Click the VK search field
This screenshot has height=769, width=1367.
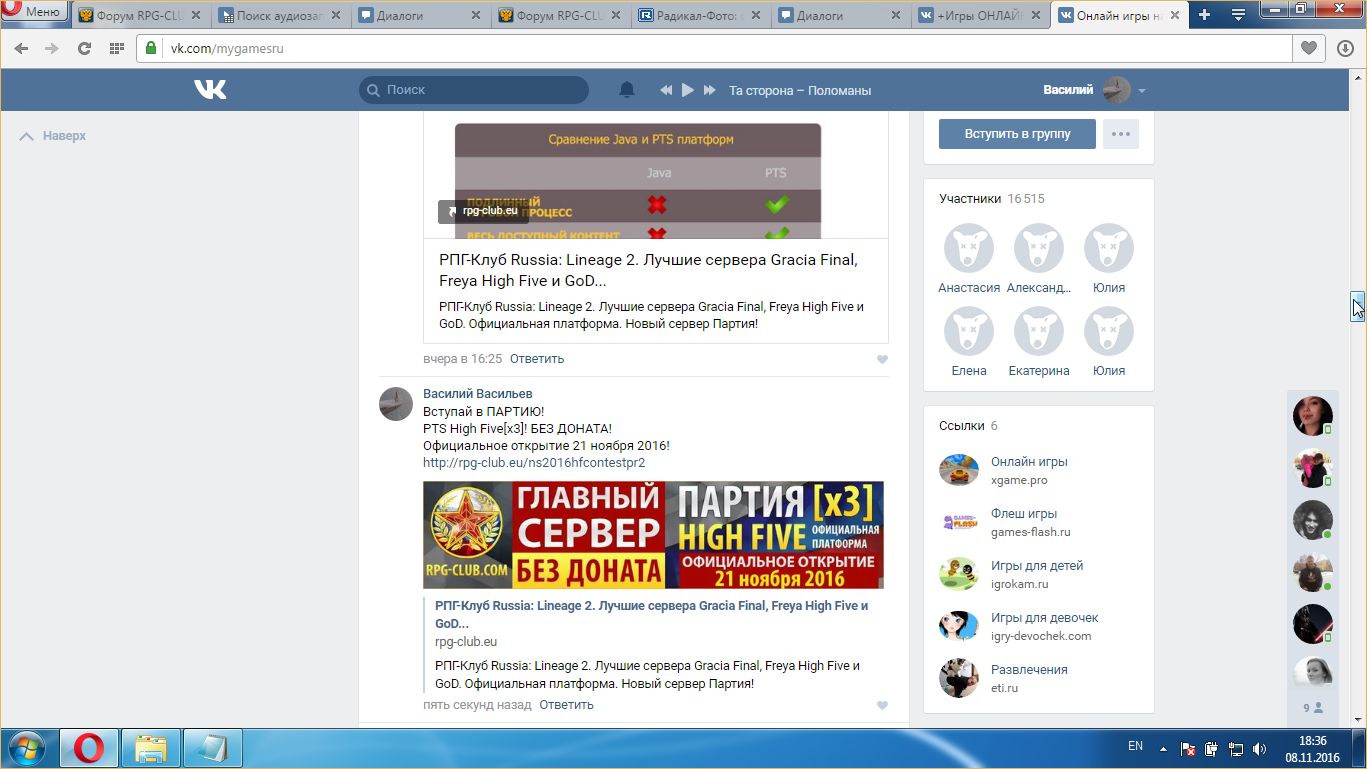pyautogui.click(x=474, y=90)
